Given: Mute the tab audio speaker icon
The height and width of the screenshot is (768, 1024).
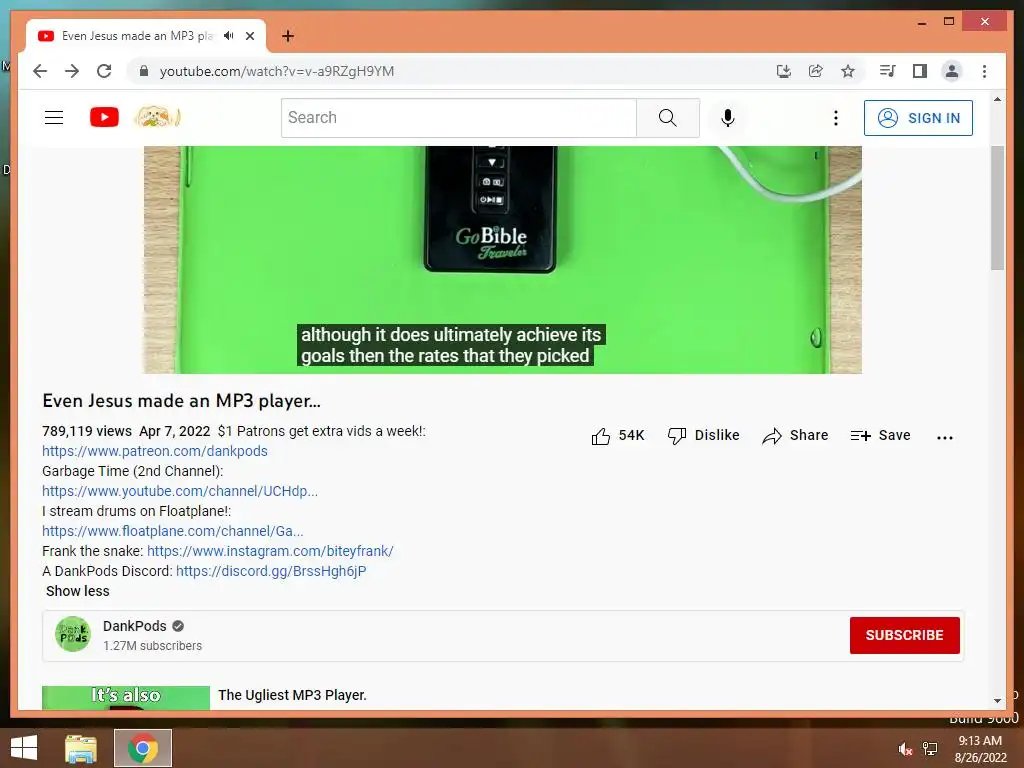Looking at the screenshot, I should pos(229,36).
